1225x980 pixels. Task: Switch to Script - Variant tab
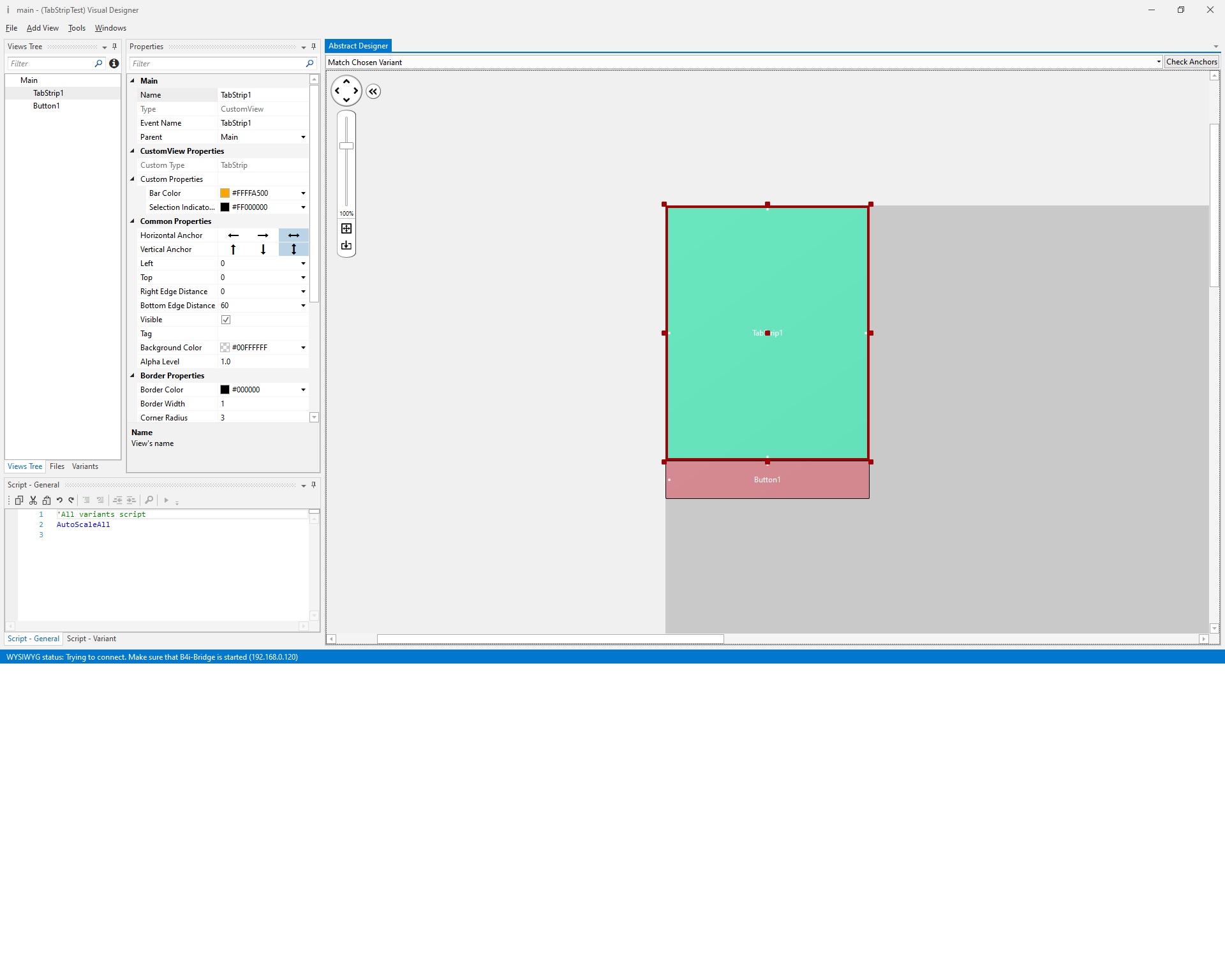pyautogui.click(x=91, y=639)
